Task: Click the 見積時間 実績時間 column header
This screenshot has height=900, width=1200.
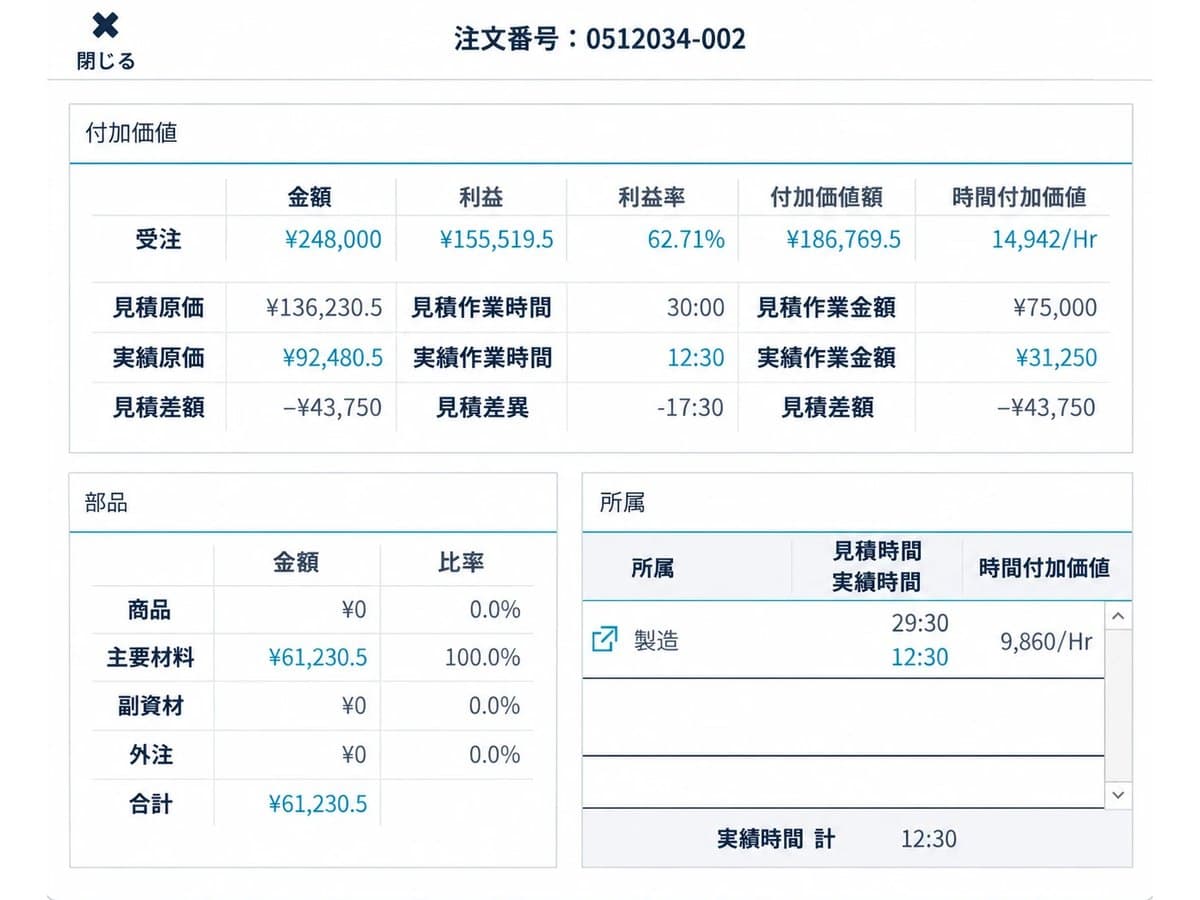Action: pos(876,566)
